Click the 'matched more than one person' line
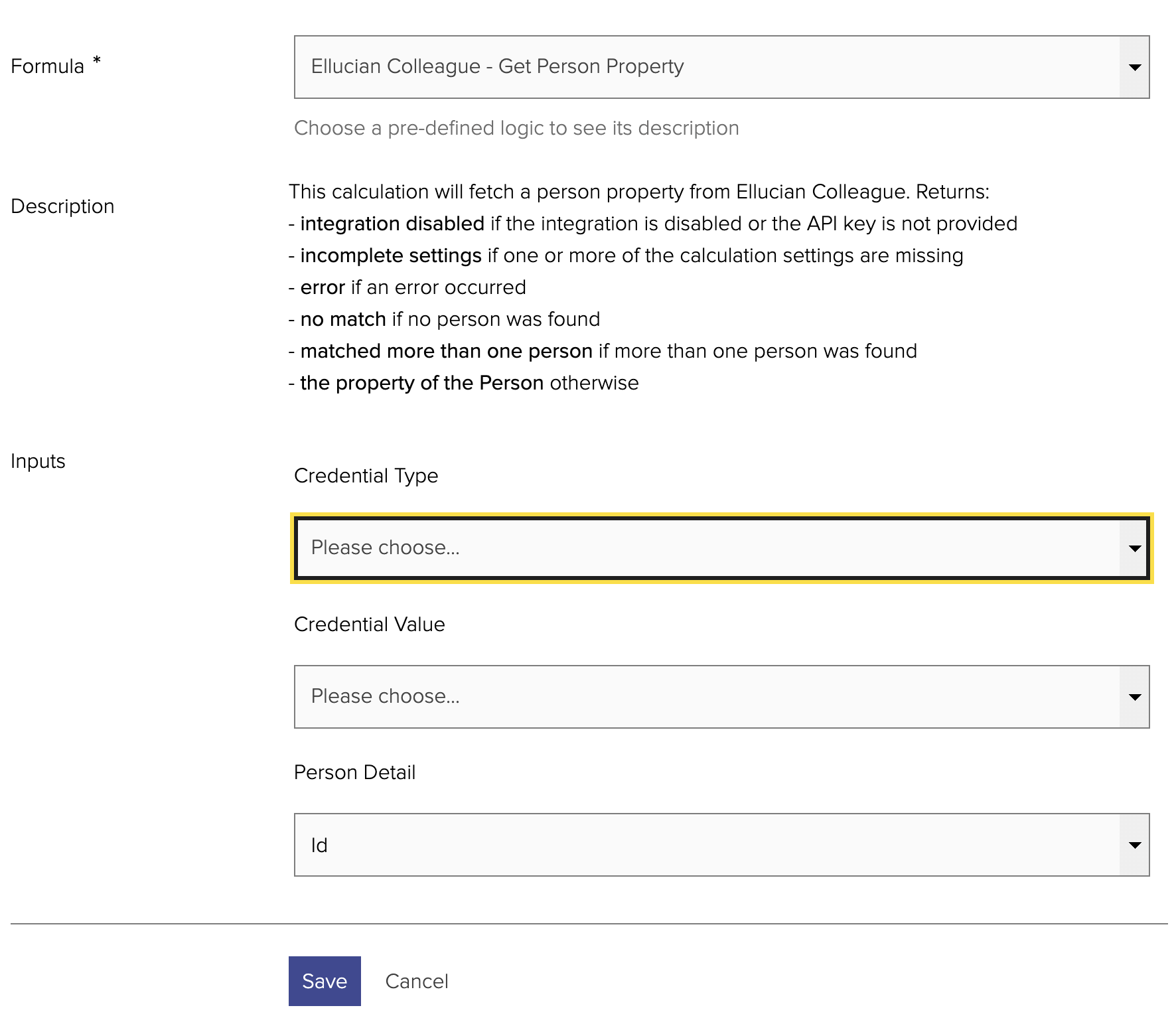 click(x=603, y=351)
